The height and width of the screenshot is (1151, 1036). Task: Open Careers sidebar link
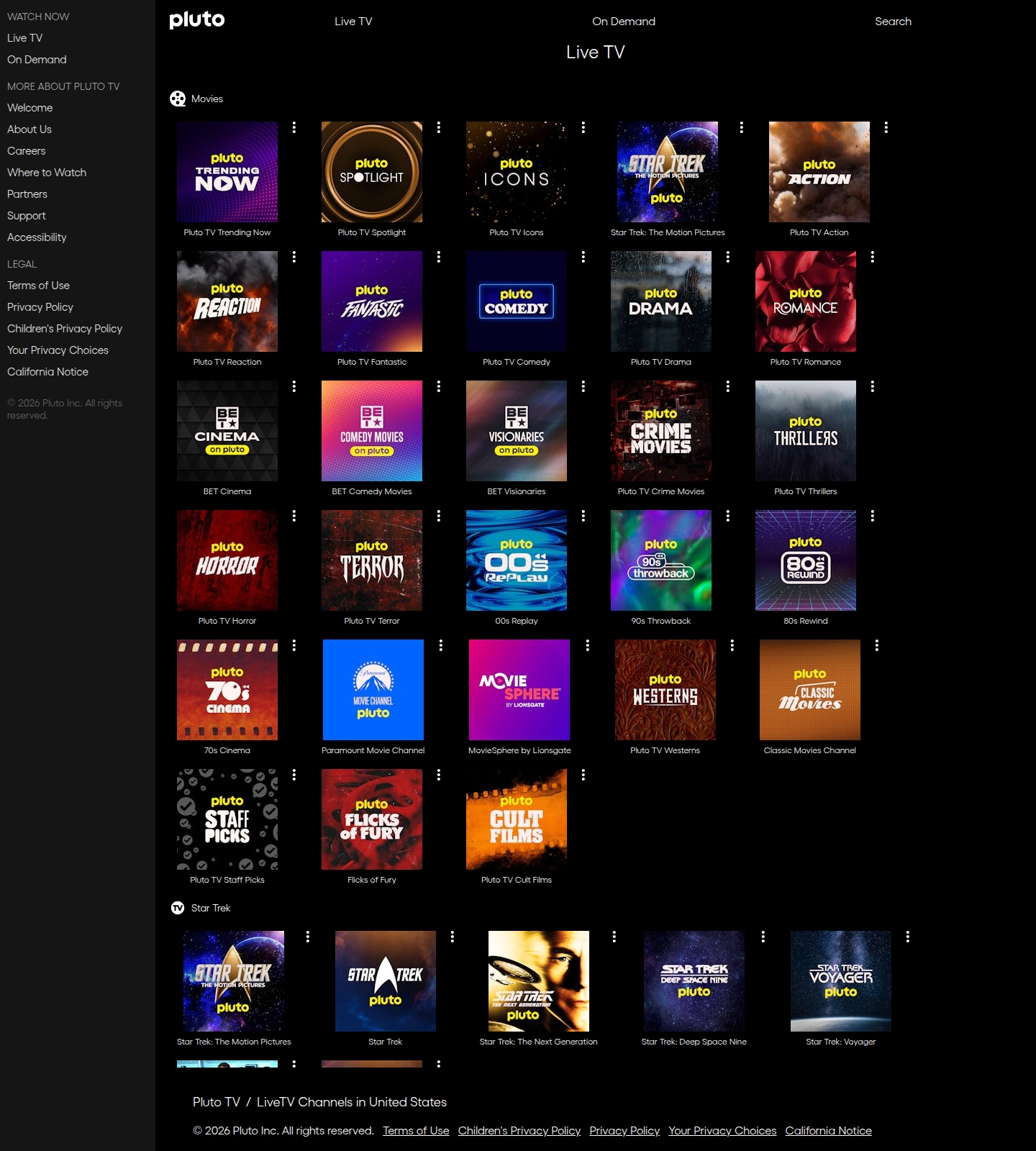pos(26,151)
